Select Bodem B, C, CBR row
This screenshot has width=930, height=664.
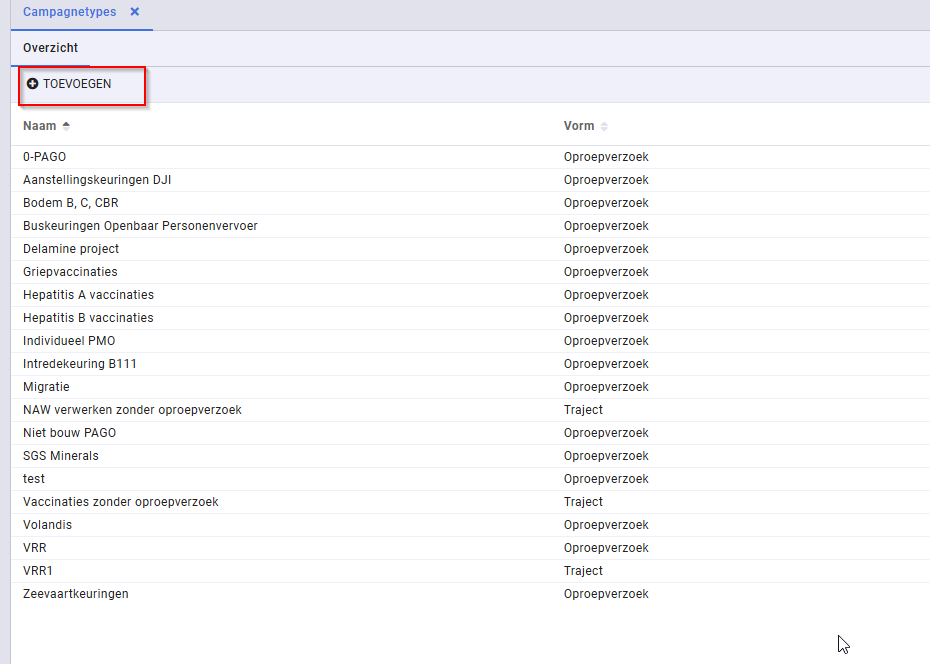click(x=470, y=203)
